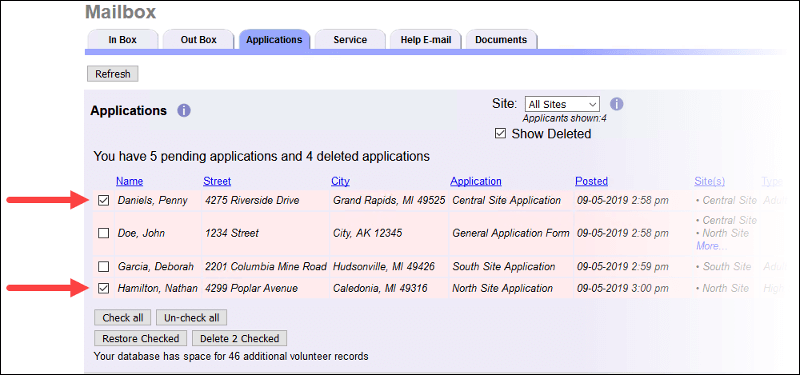Open info icon next to Applications heading

(184, 110)
